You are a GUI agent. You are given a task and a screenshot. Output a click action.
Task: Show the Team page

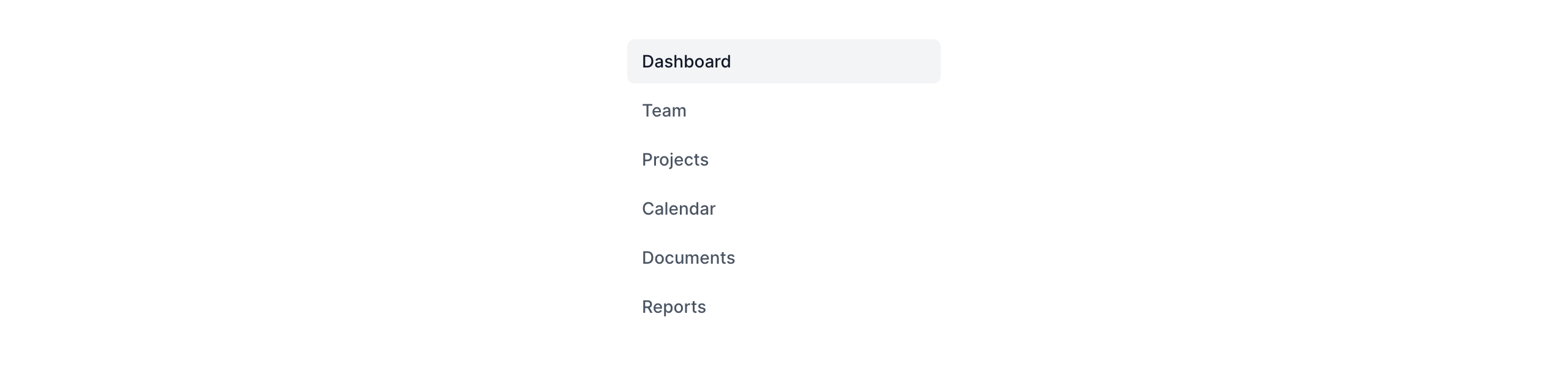pyautogui.click(x=664, y=110)
